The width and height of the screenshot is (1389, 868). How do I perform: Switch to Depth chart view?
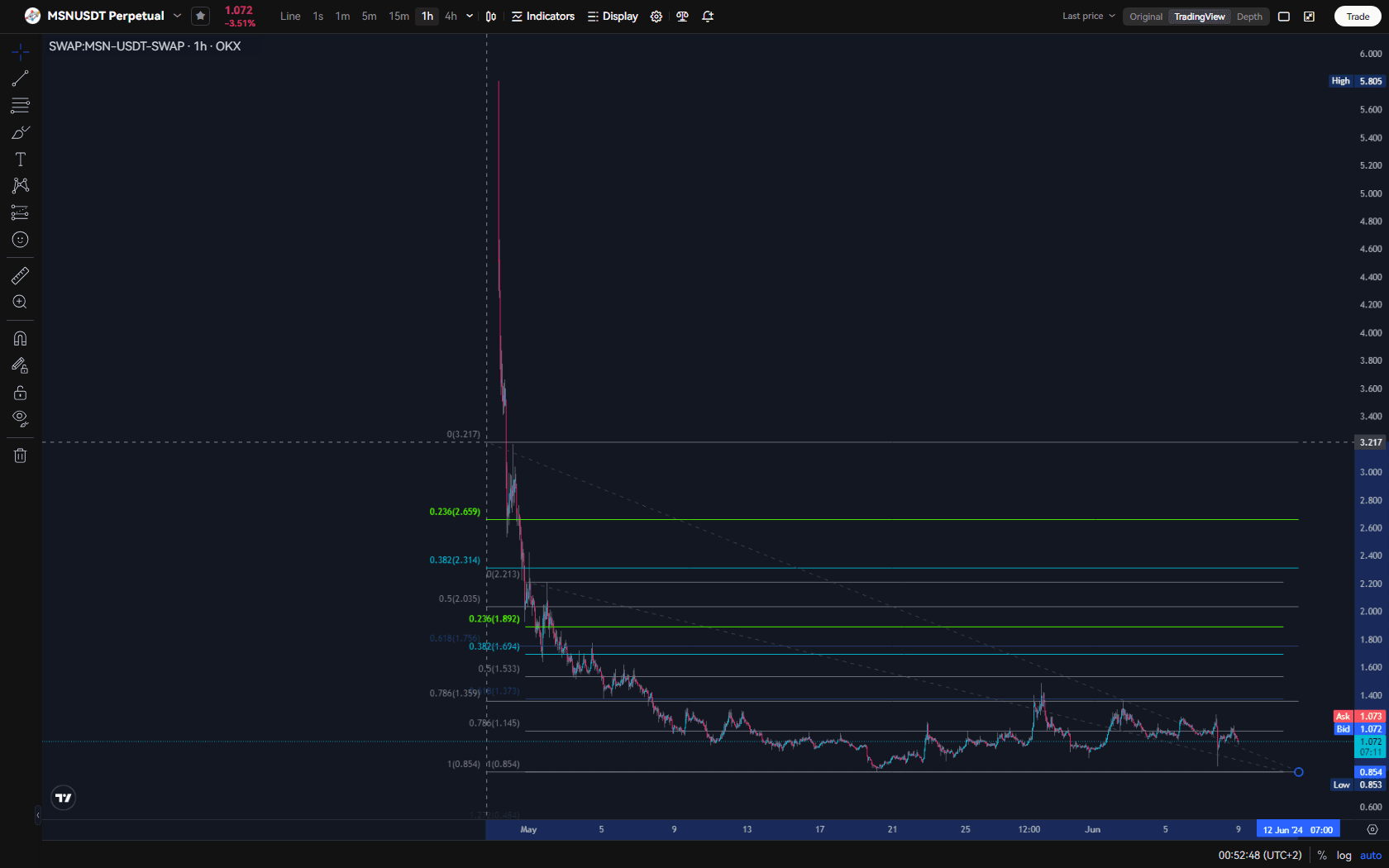tap(1249, 17)
